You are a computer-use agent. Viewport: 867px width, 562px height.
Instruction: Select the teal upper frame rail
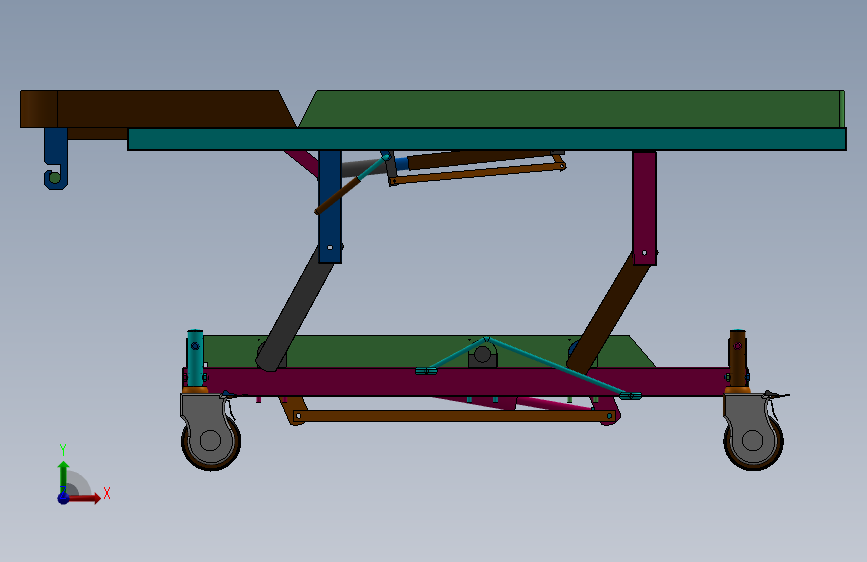pyautogui.click(x=487, y=139)
